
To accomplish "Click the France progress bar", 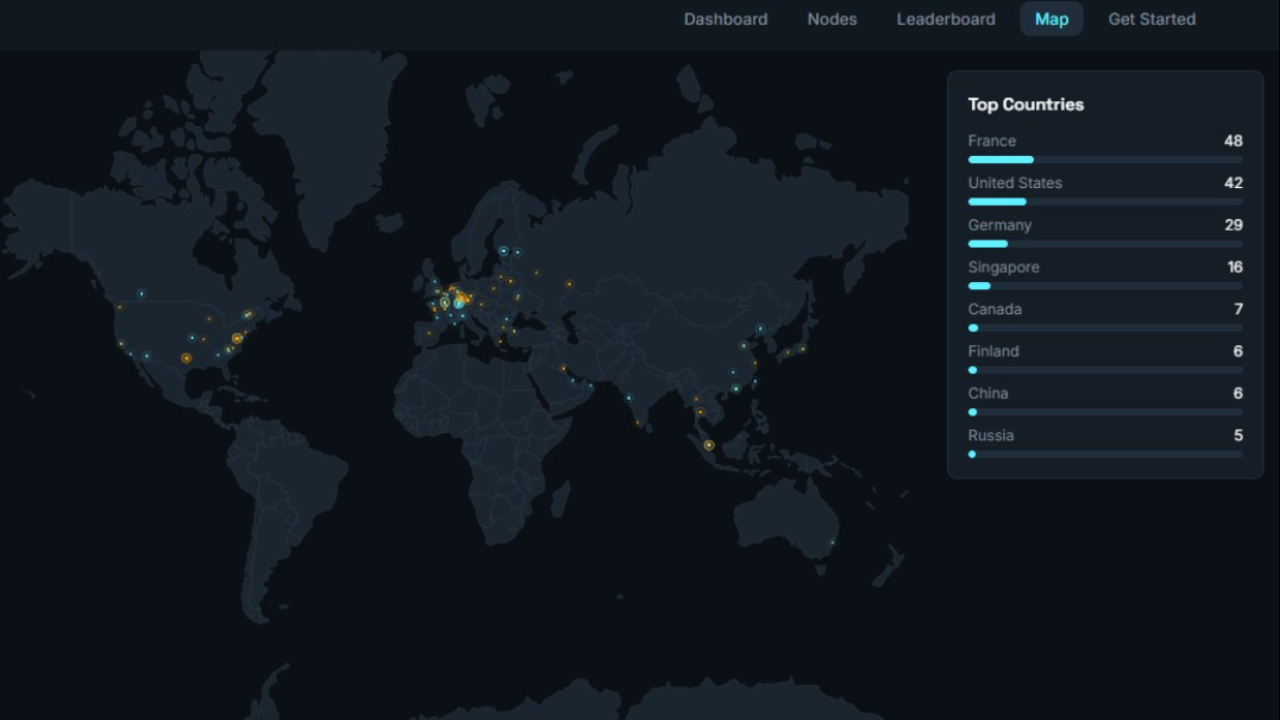I will pos(1105,160).
